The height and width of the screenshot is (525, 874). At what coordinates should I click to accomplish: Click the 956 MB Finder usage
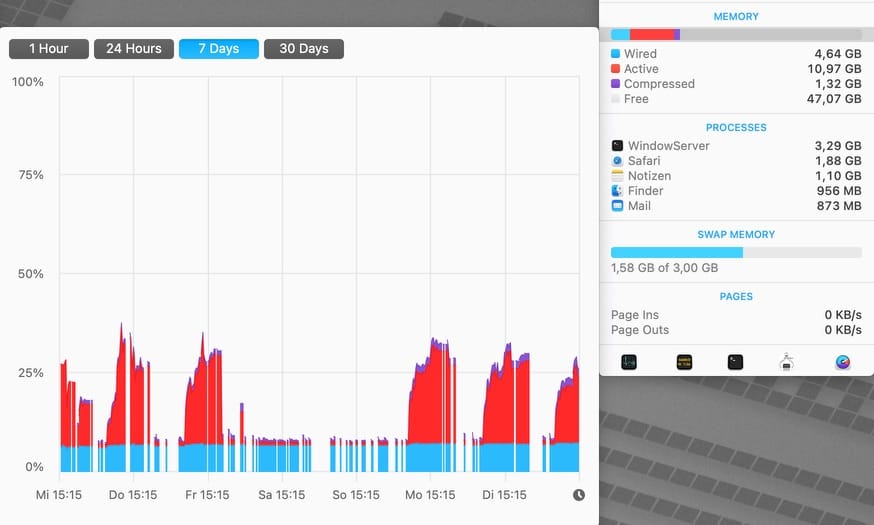point(839,191)
